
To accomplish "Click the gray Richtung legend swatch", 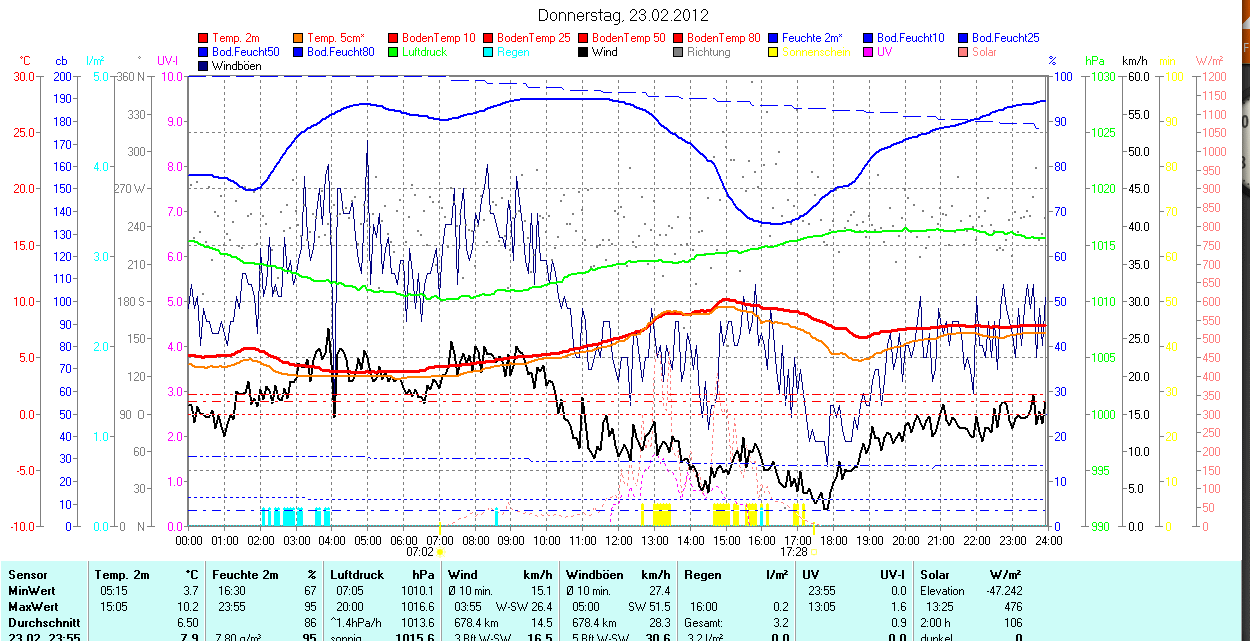I will (679, 52).
